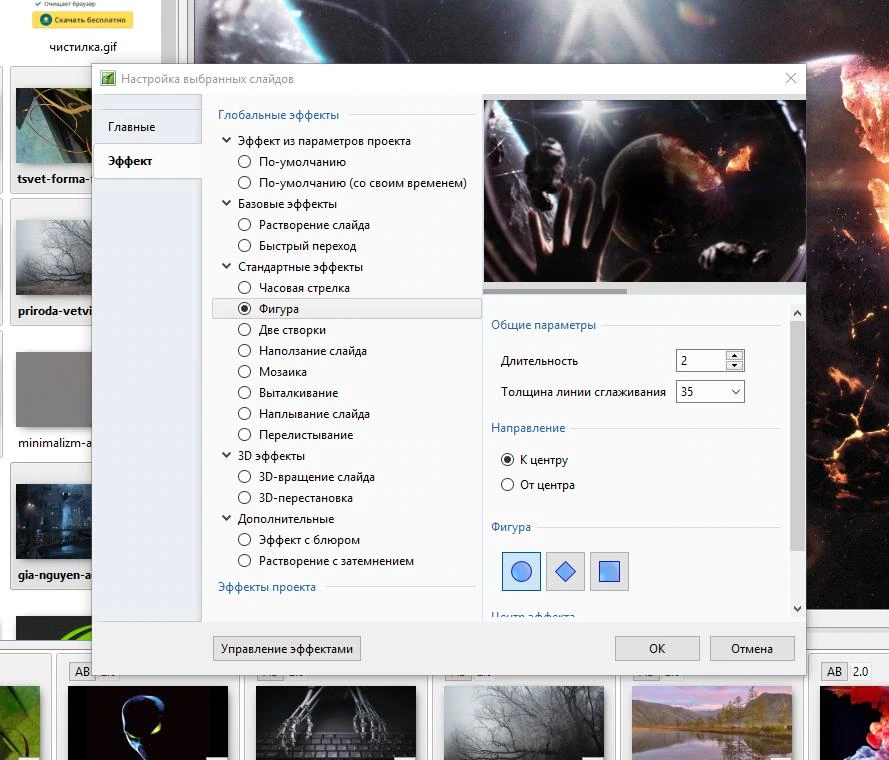Choose Перелистывание effect
889x760 pixels.
pos(244,434)
